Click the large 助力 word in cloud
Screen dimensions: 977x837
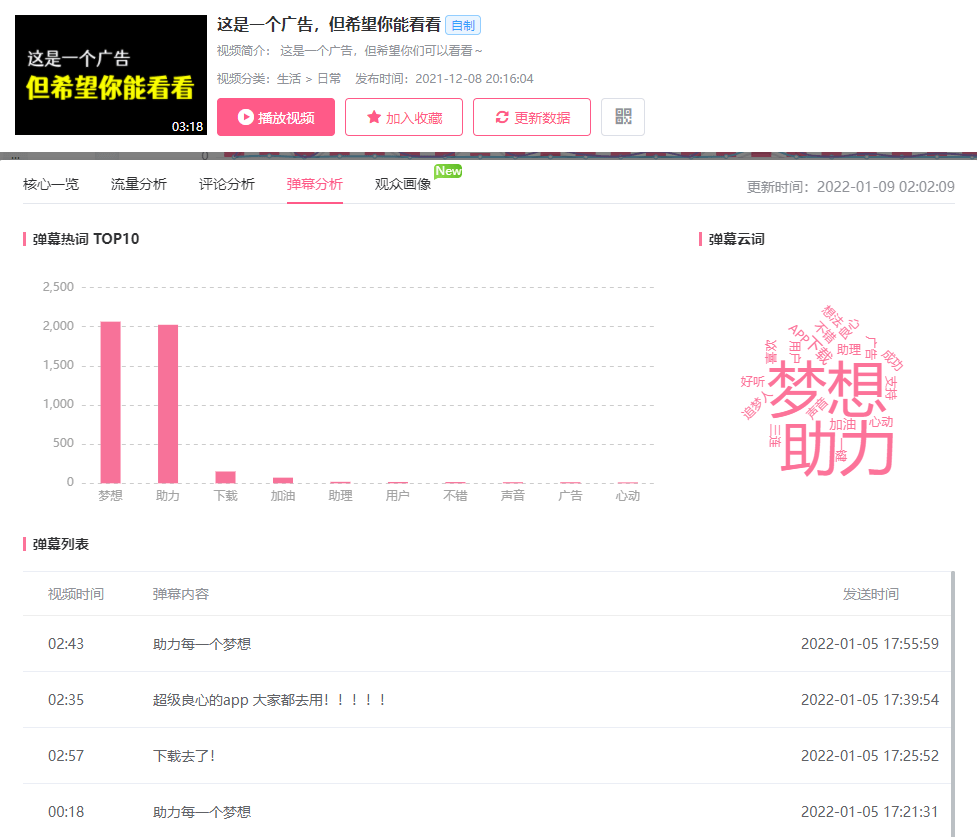click(x=836, y=450)
